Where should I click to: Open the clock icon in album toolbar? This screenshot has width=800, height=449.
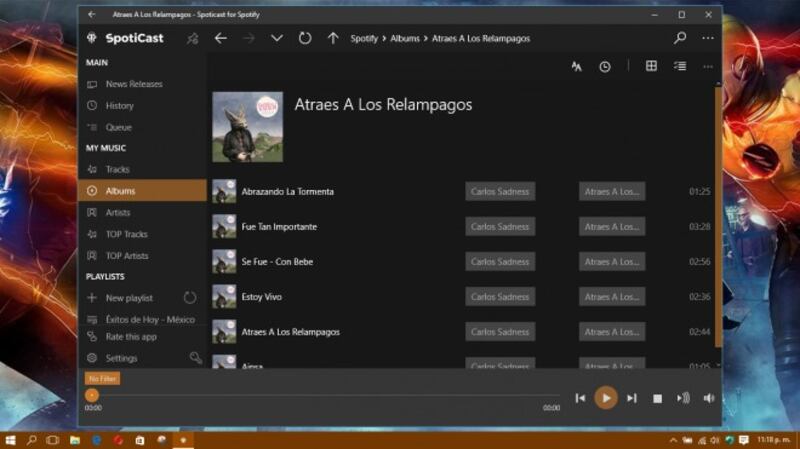click(x=605, y=66)
